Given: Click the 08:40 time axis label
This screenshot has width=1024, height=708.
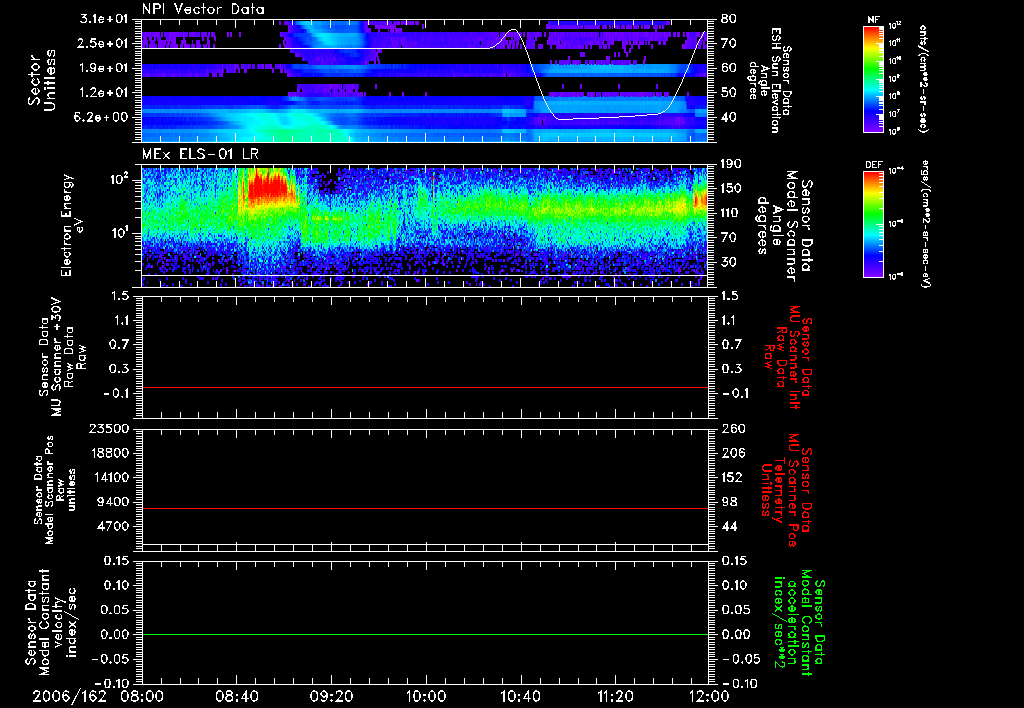Looking at the screenshot, I should pyautogui.click(x=236, y=695).
